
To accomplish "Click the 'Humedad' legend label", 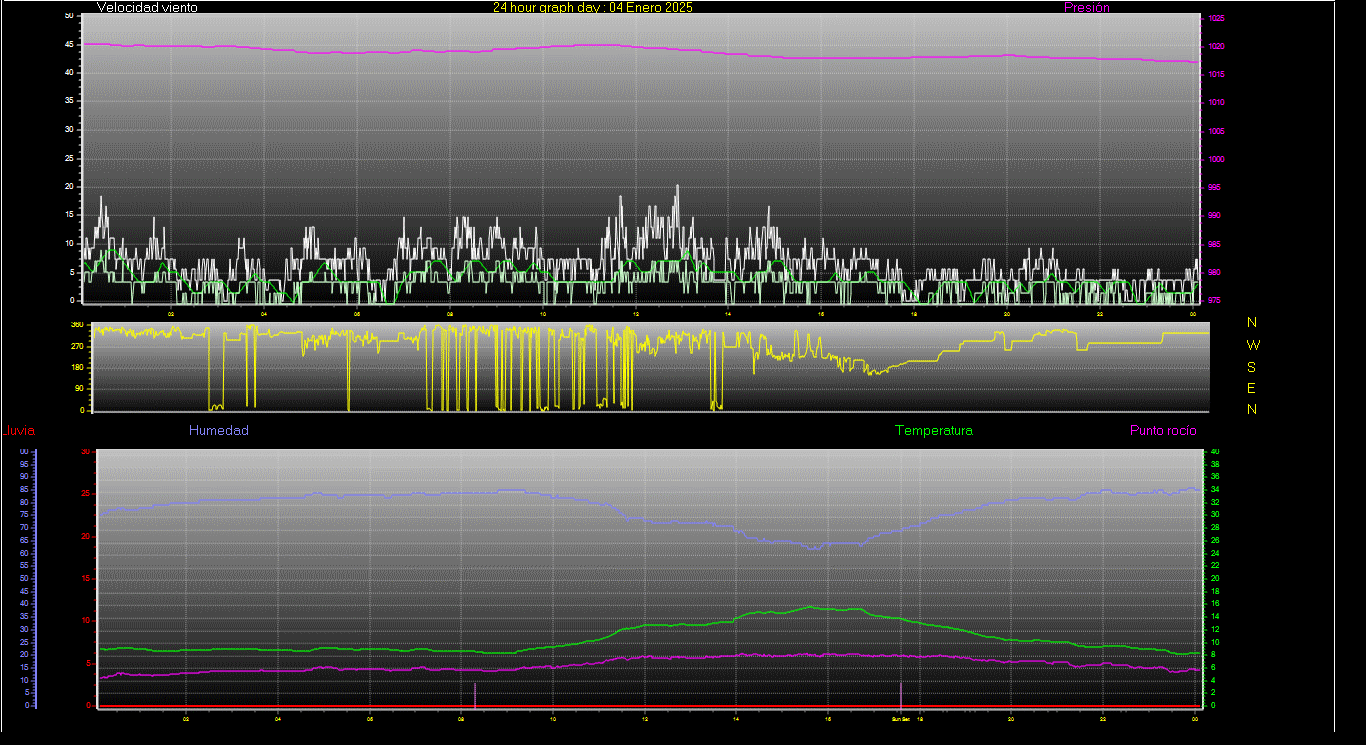I will click(x=218, y=430).
